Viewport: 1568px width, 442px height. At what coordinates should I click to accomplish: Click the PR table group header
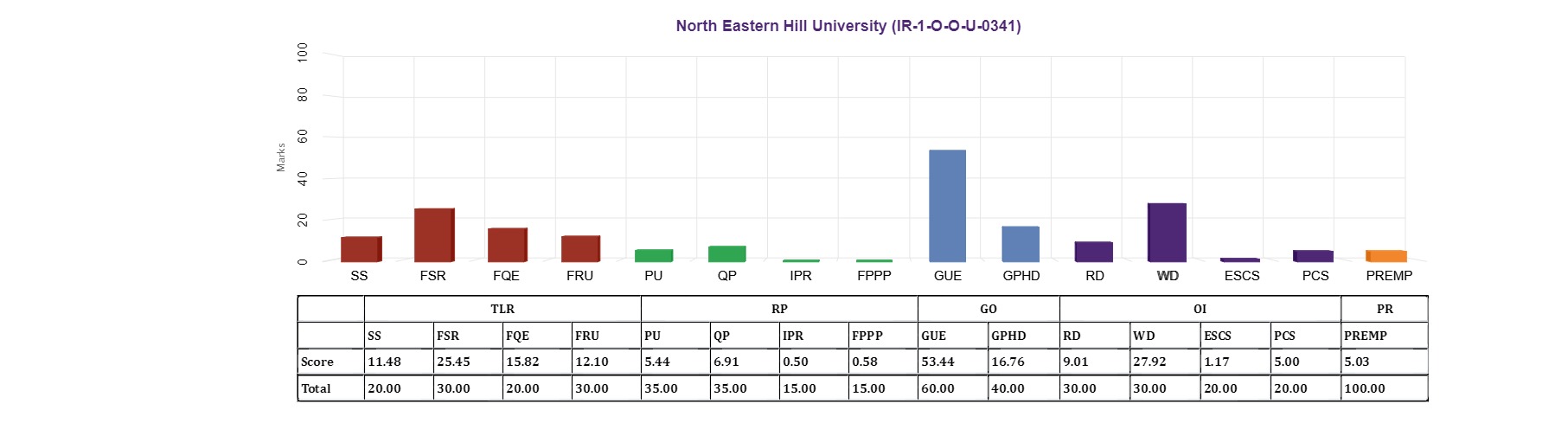click(1385, 309)
